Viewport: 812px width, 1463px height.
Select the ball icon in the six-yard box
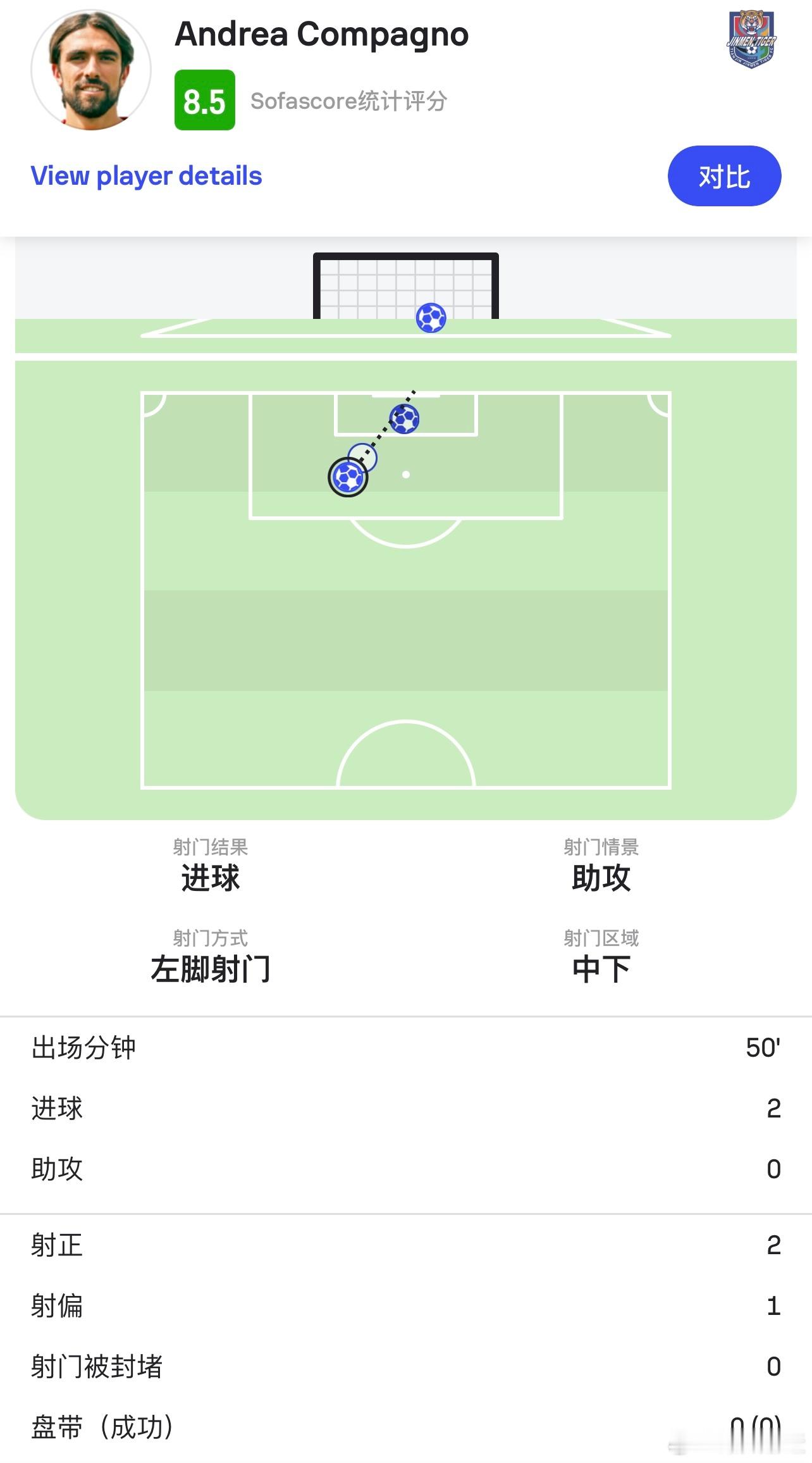[x=404, y=418]
